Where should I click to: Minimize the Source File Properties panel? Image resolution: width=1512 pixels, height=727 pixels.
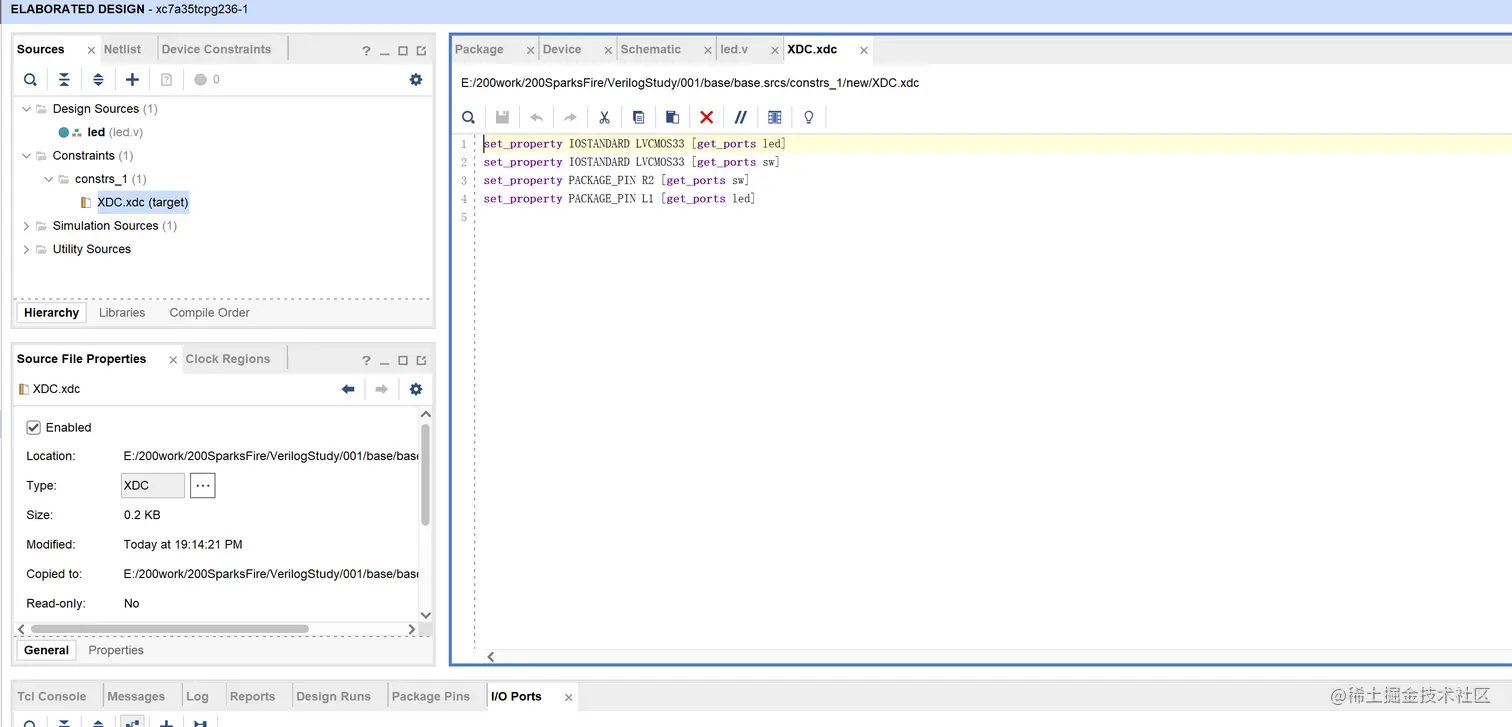point(385,361)
